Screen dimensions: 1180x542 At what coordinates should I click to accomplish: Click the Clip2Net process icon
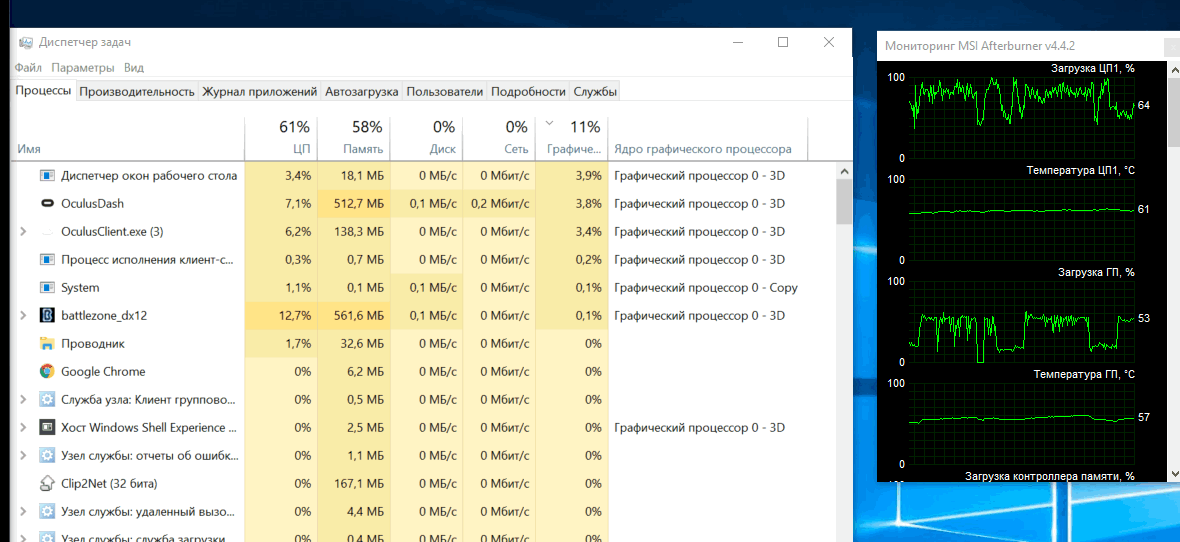47,483
